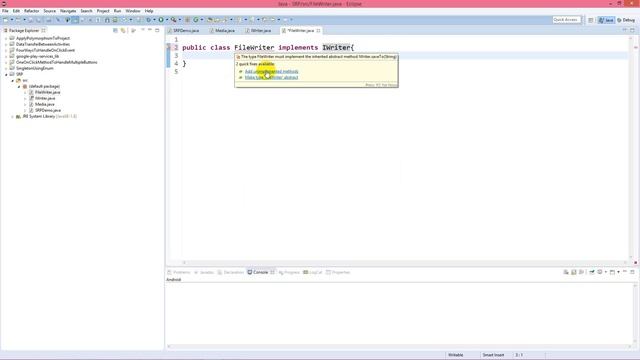Apply the Add unimplemented methods quick fix
This screenshot has height=360, width=640.
tap(271, 71)
